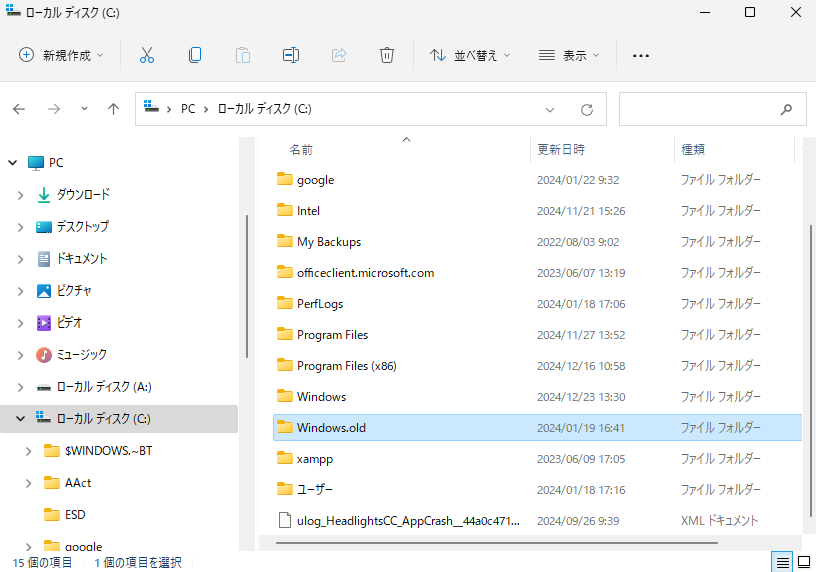This screenshot has height=572, width=816.
Task: Click XML ドキュメント type cell
Action: click(719, 520)
